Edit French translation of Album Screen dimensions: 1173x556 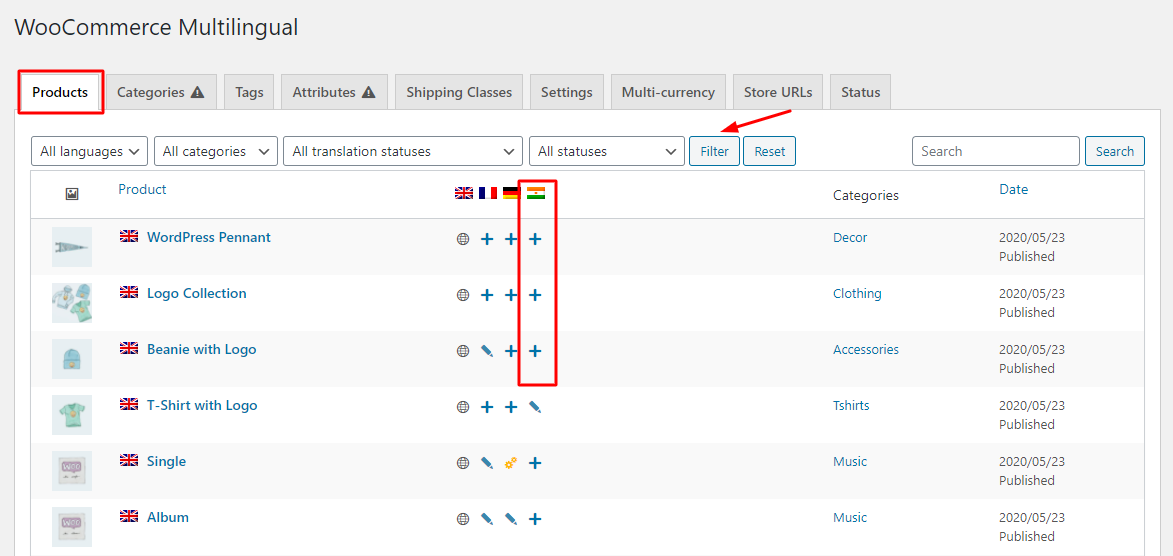pyautogui.click(x=487, y=519)
